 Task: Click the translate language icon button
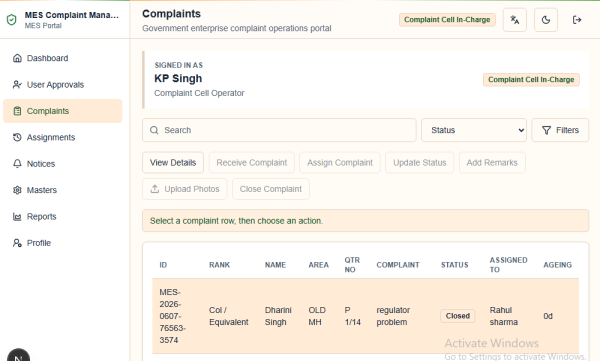pyautogui.click(x=515, y=20)
